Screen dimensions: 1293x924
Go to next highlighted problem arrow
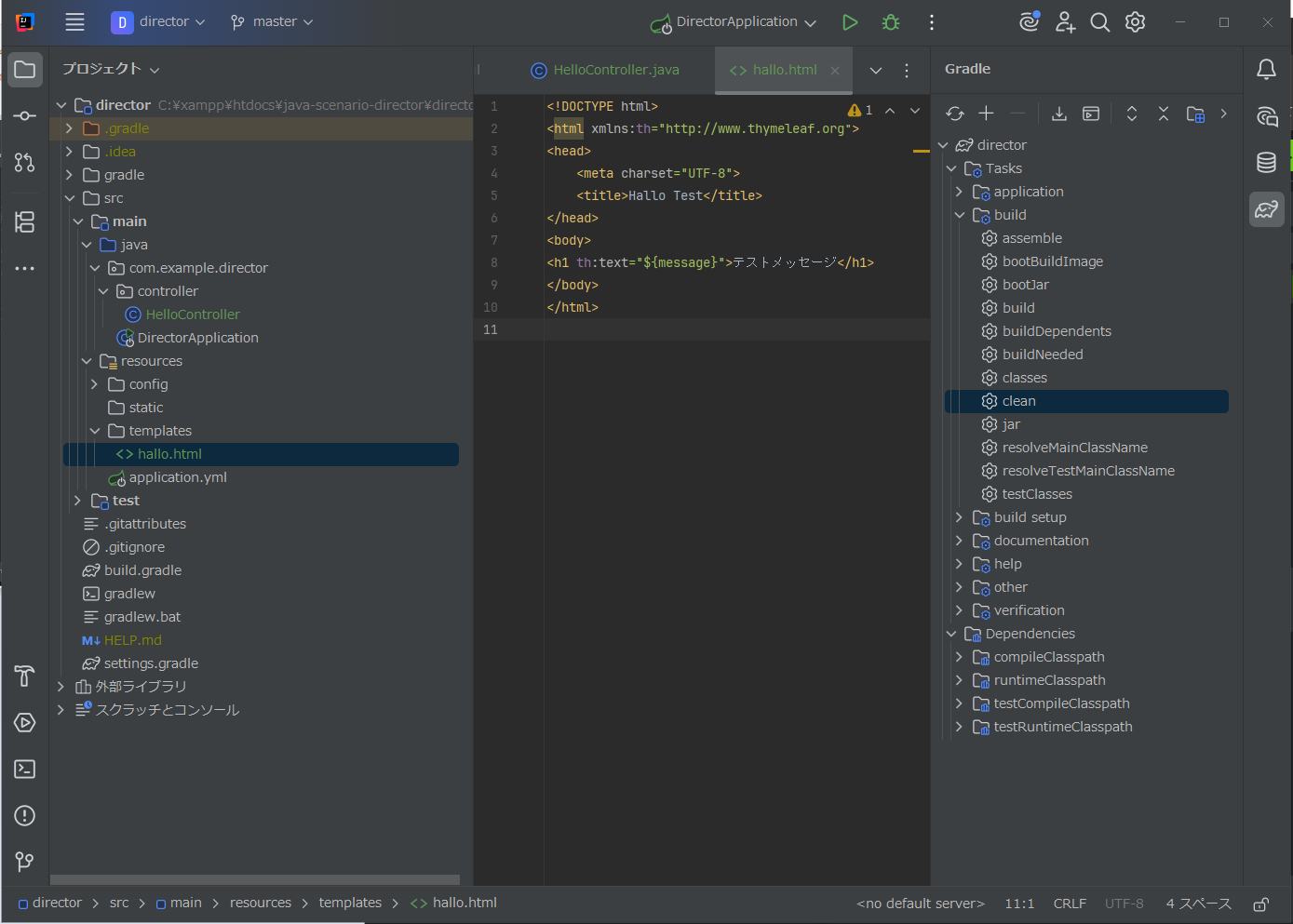[x=915, y=111]
